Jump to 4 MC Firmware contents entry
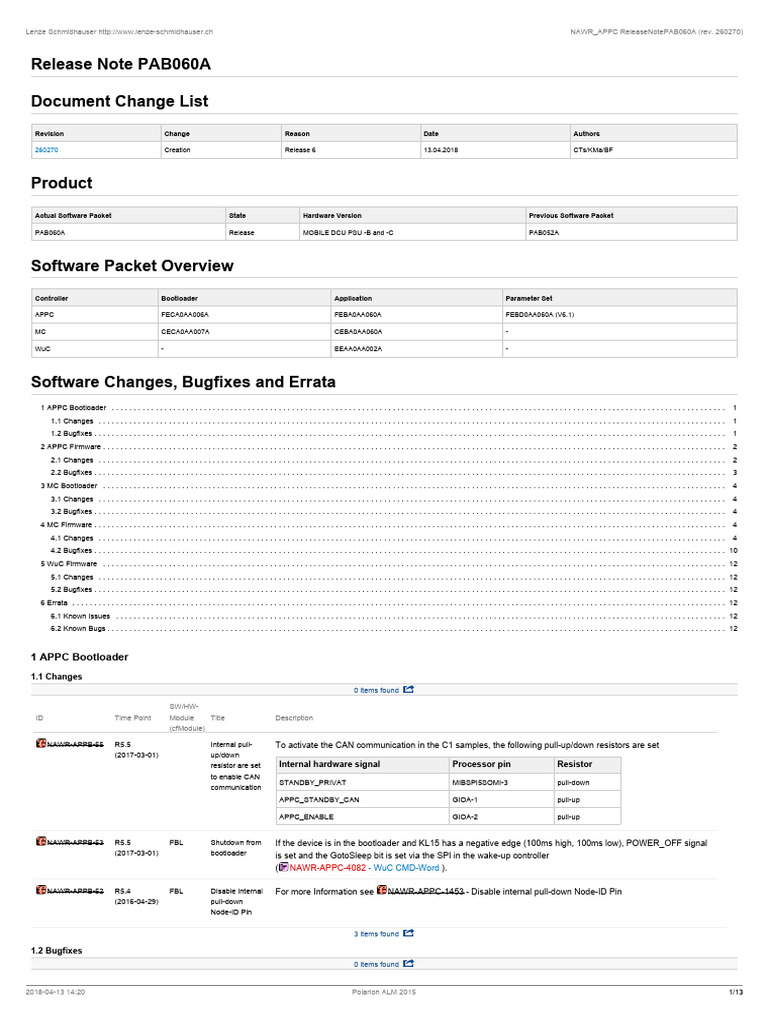 [66, 524]
